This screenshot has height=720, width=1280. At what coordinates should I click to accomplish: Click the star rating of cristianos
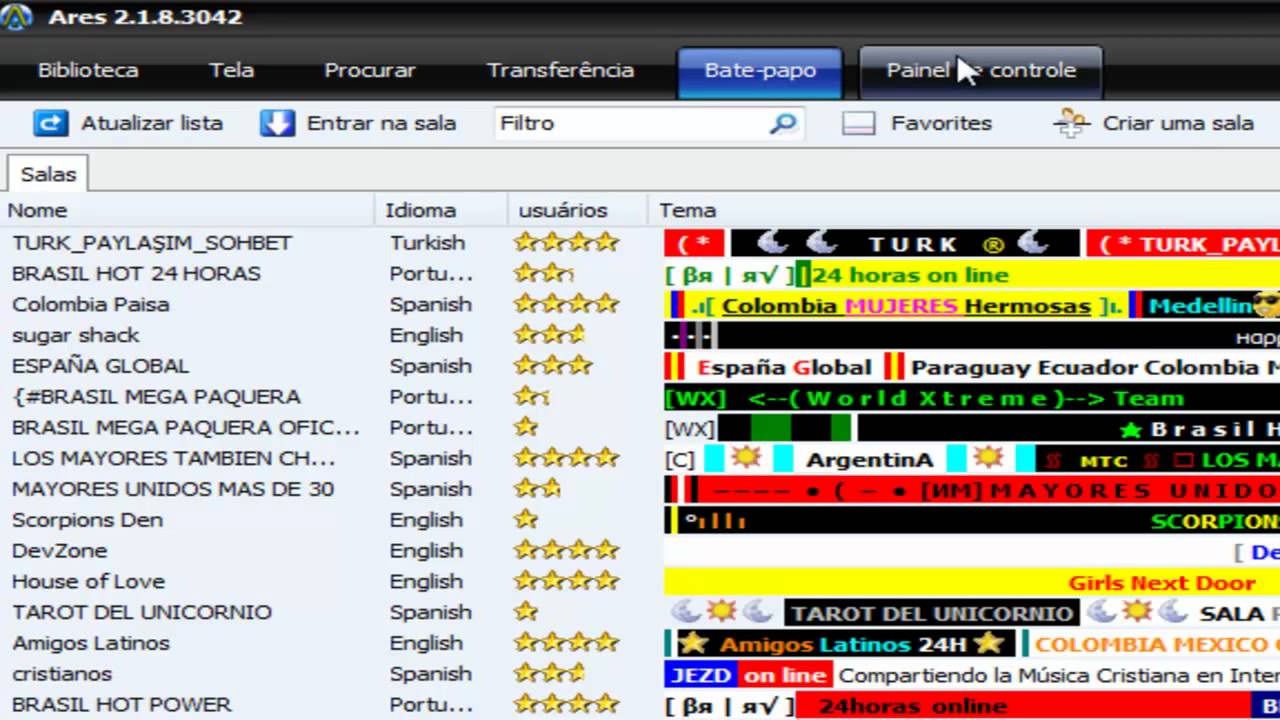pos(549,674)
